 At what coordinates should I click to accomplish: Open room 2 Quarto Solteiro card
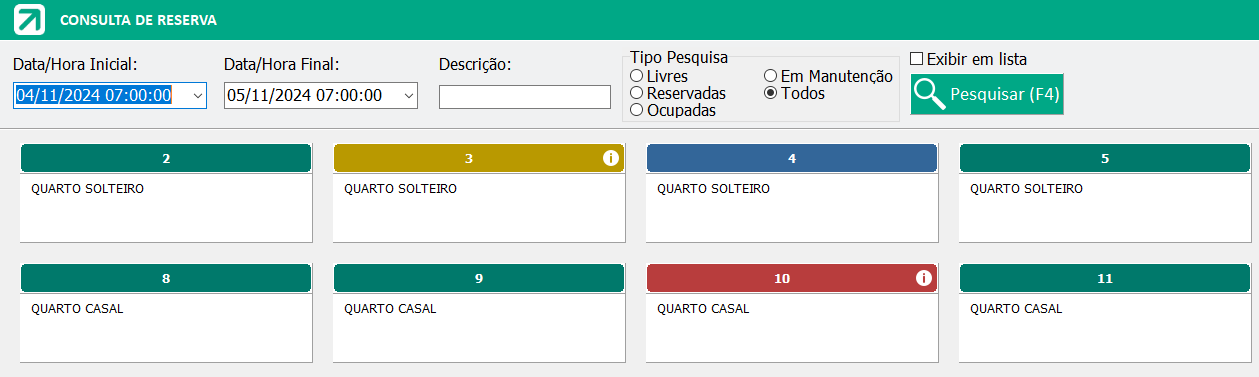pos(166,208)
